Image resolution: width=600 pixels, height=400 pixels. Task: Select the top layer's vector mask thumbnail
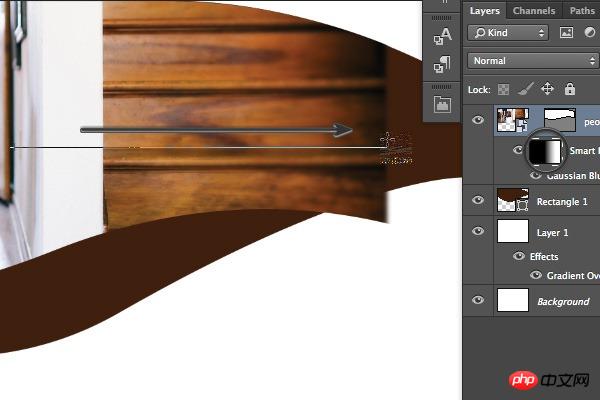click(560, 120)
